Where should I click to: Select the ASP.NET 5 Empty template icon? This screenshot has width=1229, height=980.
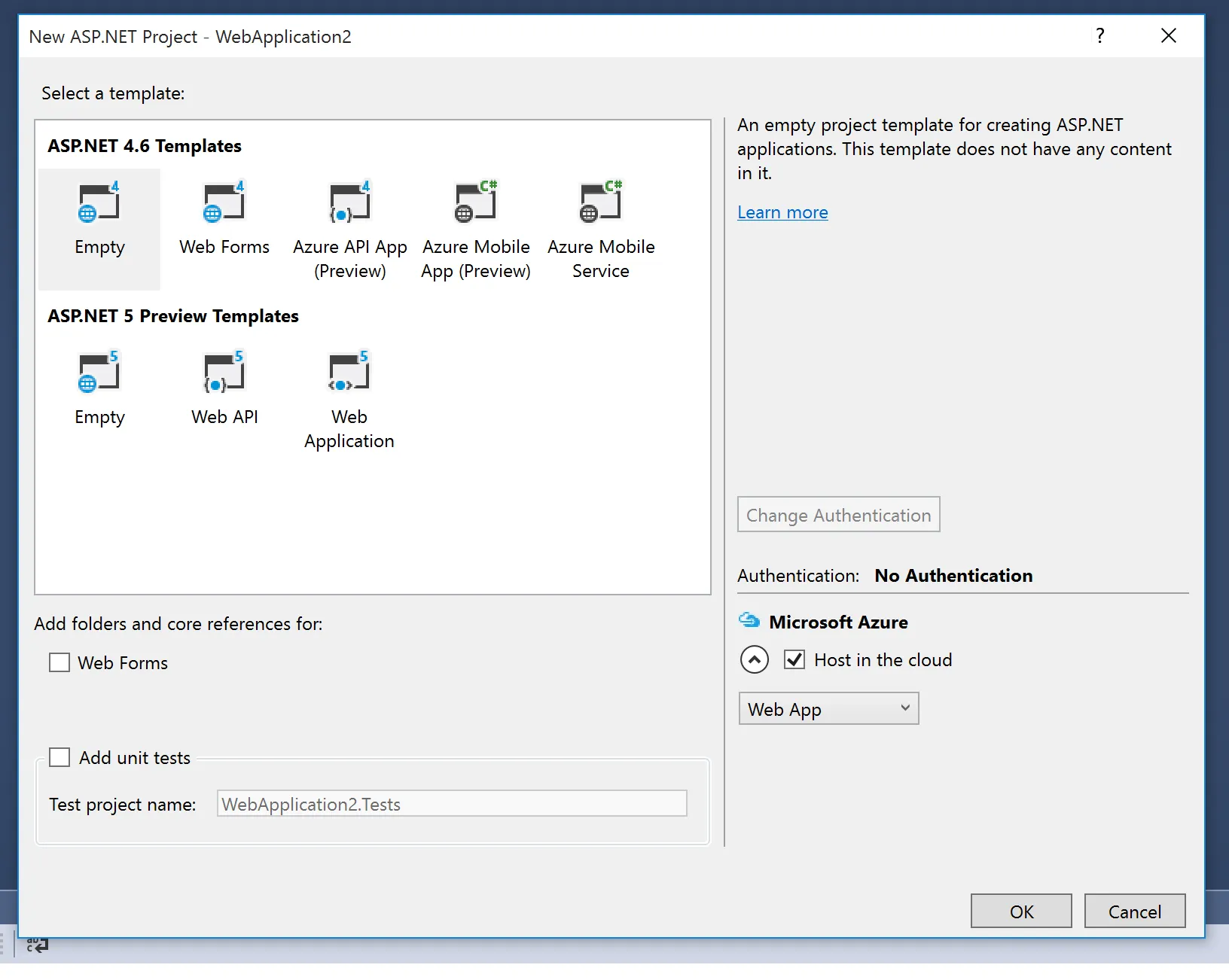[99, 372]
